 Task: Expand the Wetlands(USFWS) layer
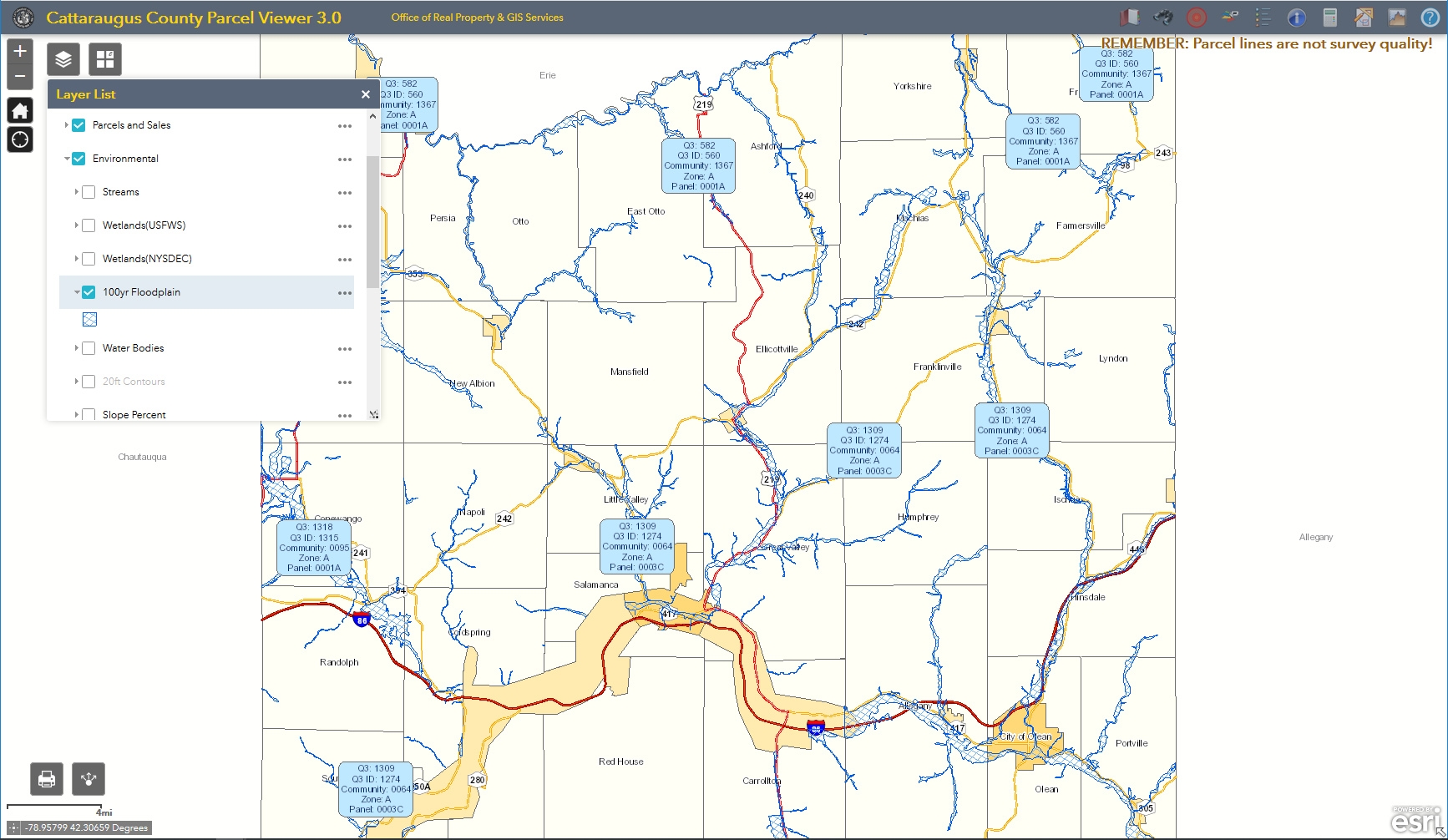tap(75, 225)
